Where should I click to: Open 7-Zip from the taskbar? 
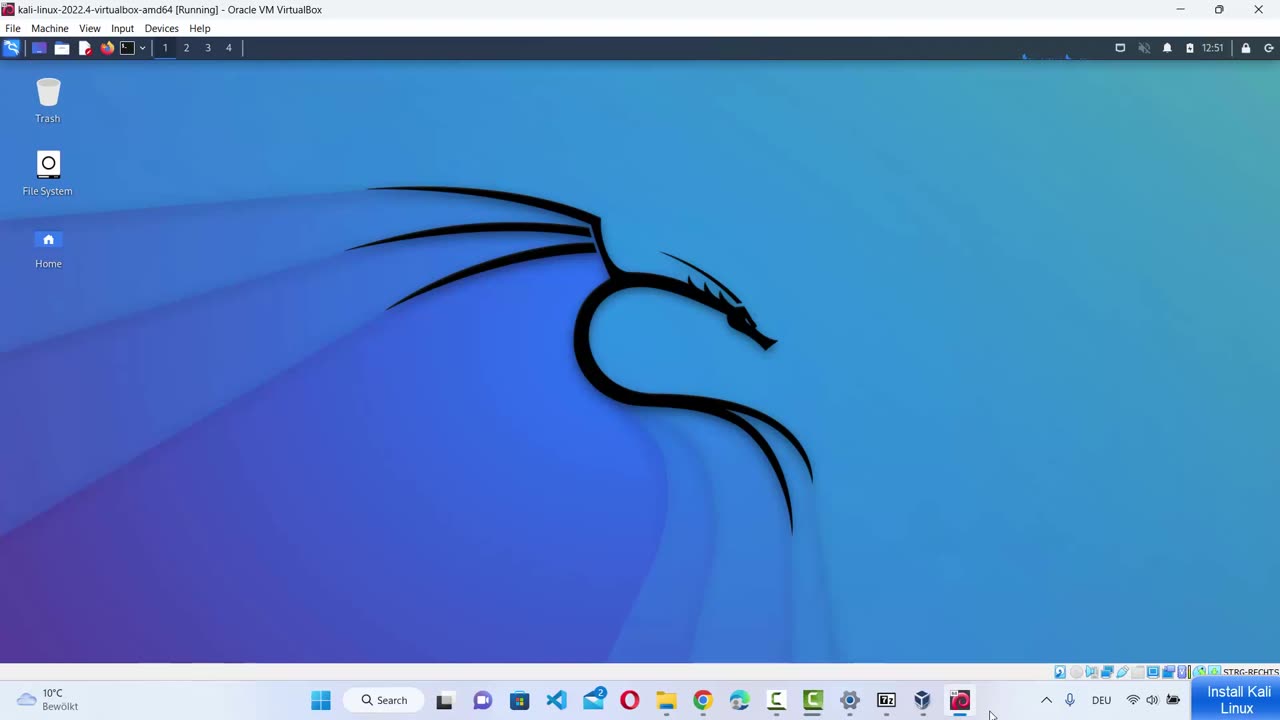(x=886, y=700)
